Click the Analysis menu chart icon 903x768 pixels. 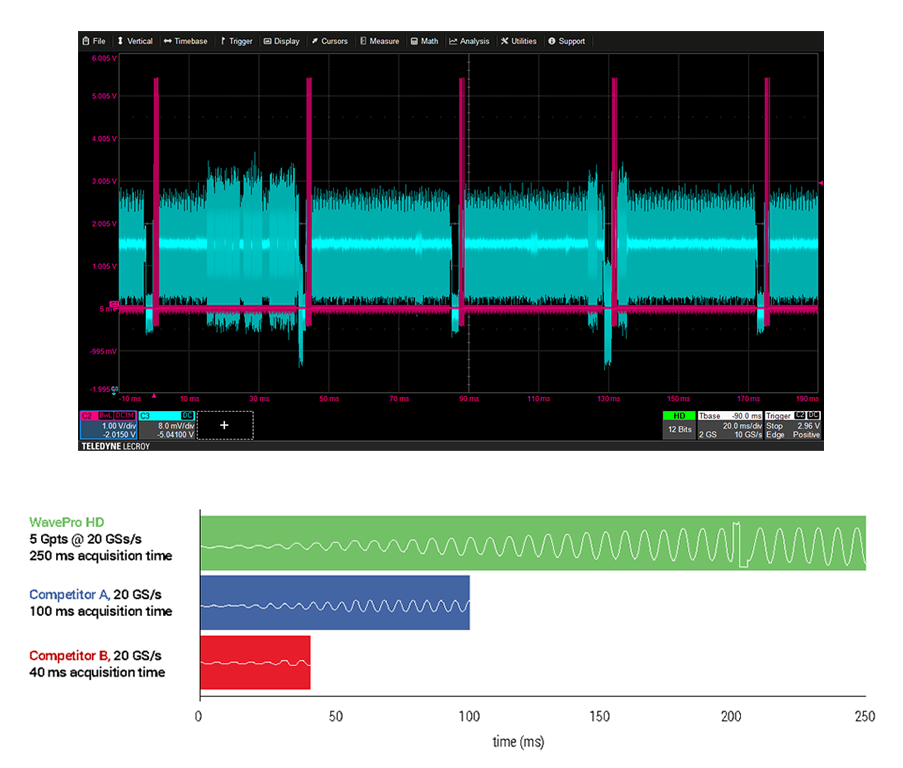[x=453, y=41]
